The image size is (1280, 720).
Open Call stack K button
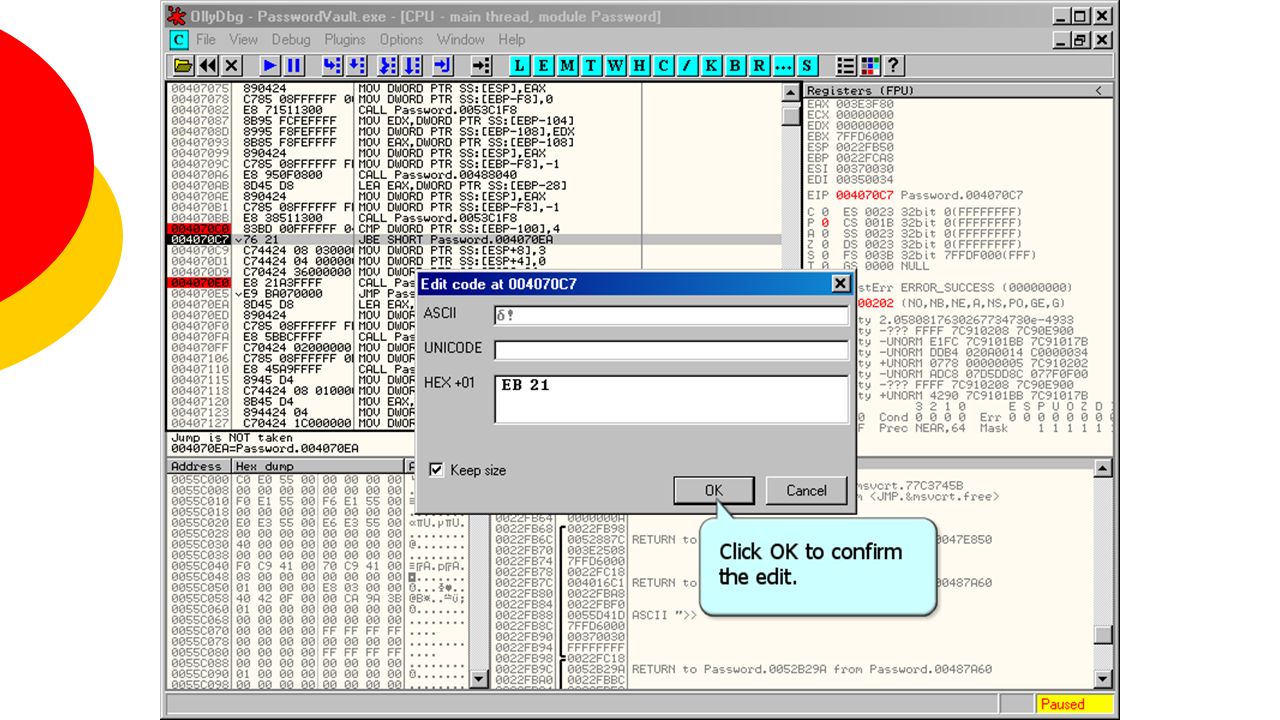click(712, 66)
